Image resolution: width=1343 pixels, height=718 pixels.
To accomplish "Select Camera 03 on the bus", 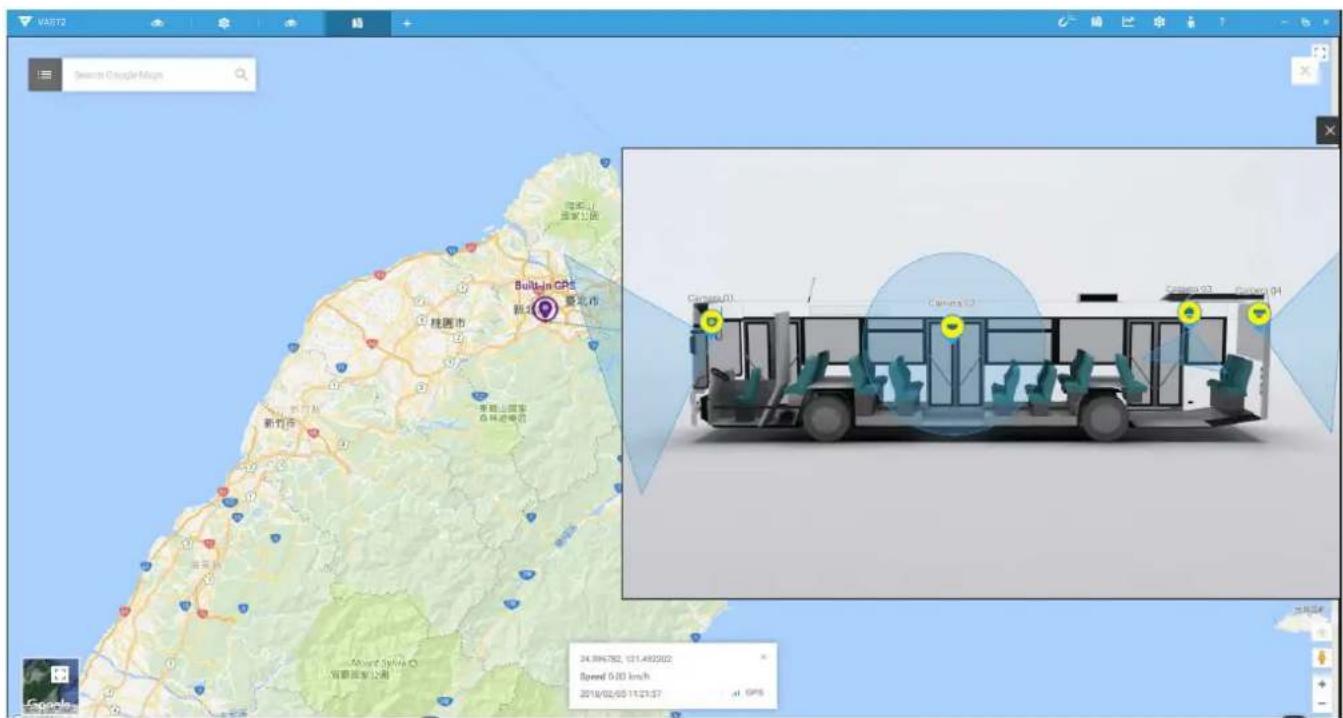I will point(1189,312).
